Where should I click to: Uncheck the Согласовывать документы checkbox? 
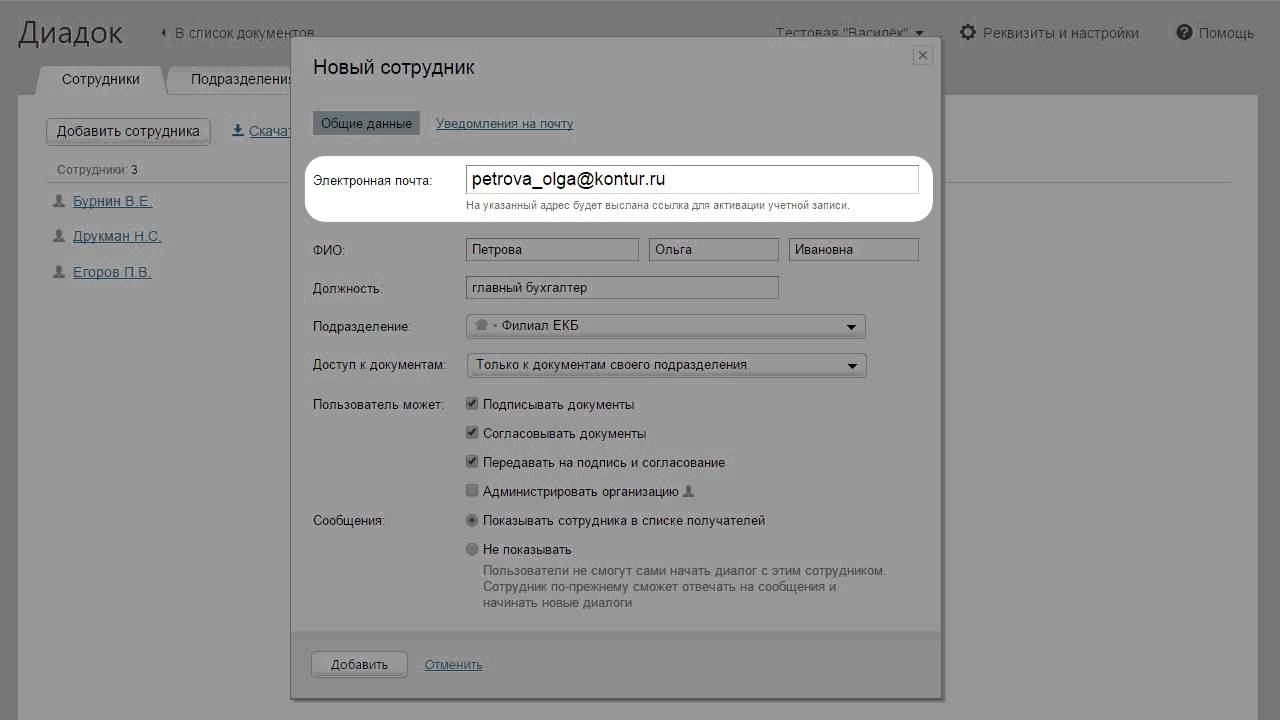click(x=473, y=433)
